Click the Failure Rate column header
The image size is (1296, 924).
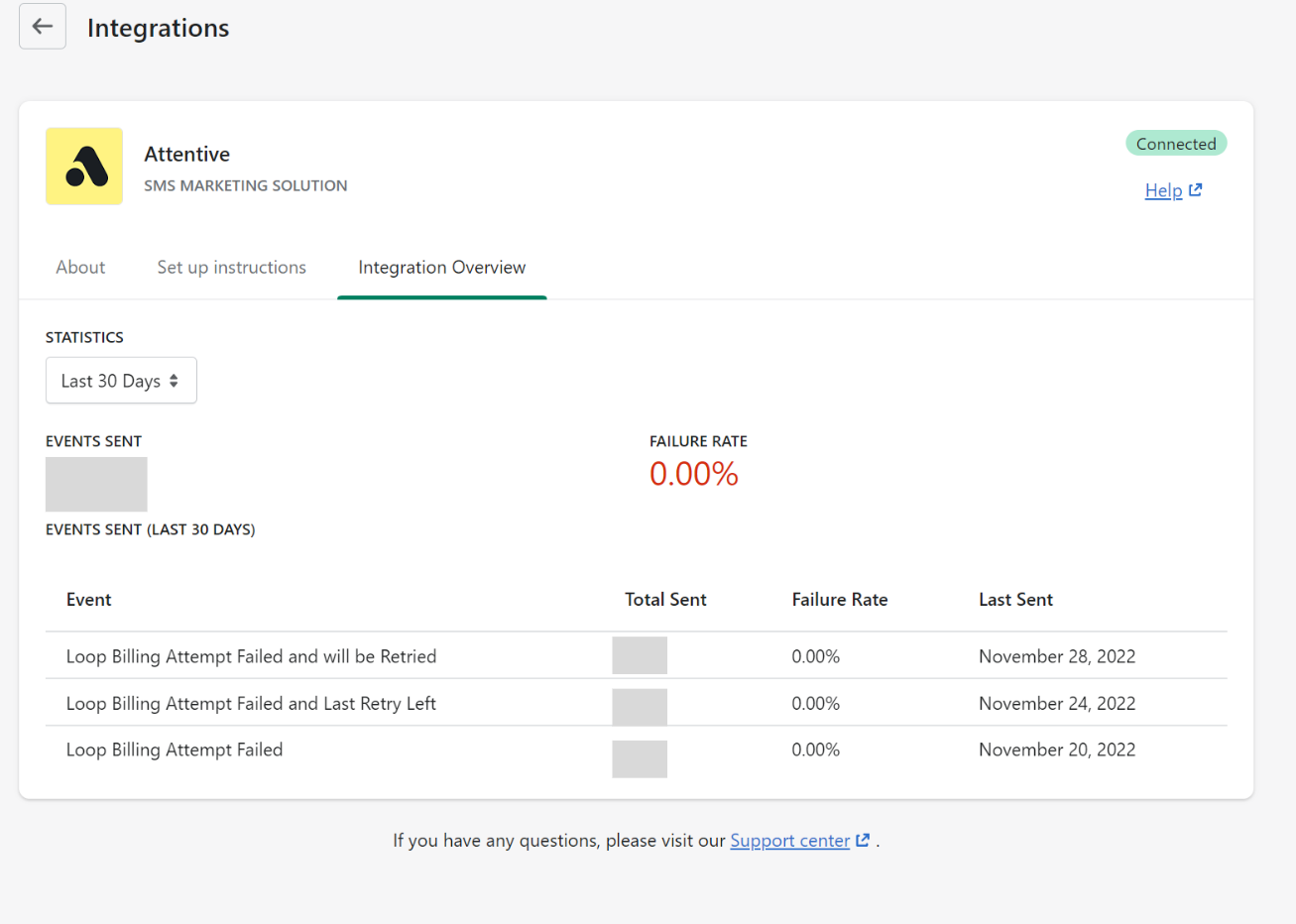click(x=839, y=600)
